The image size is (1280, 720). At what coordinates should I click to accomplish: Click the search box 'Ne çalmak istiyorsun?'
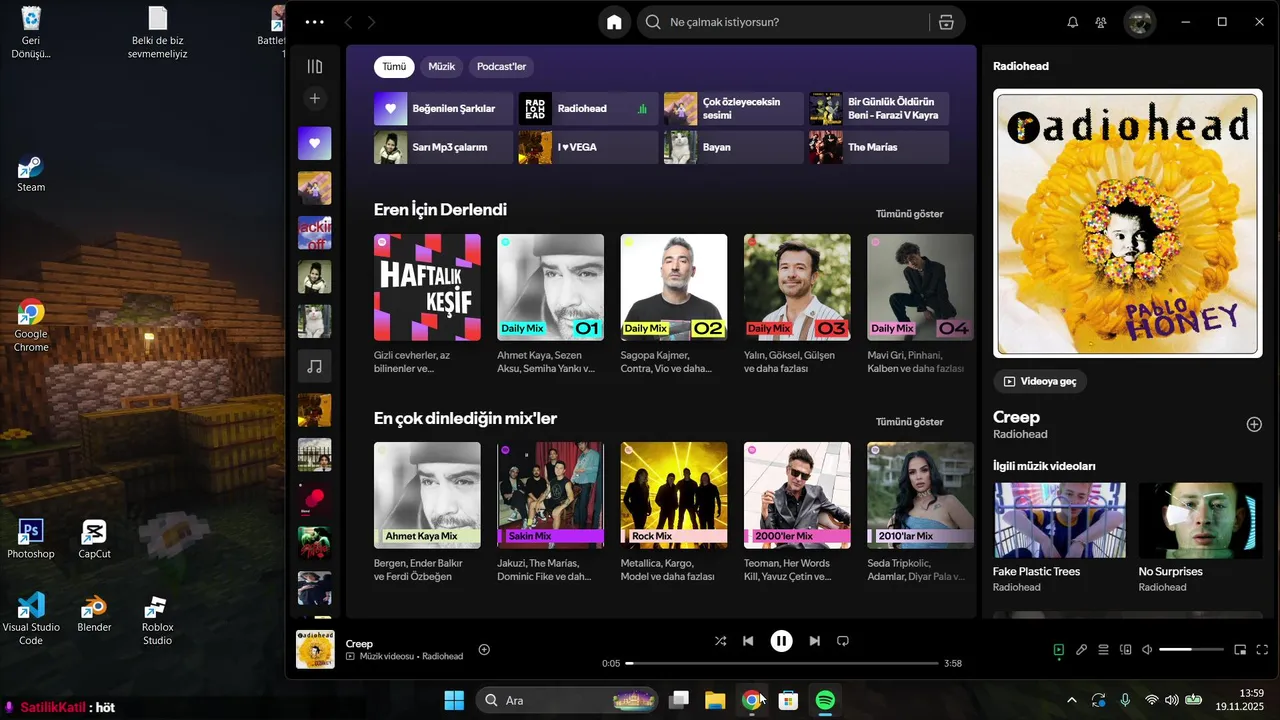(785, 22)
